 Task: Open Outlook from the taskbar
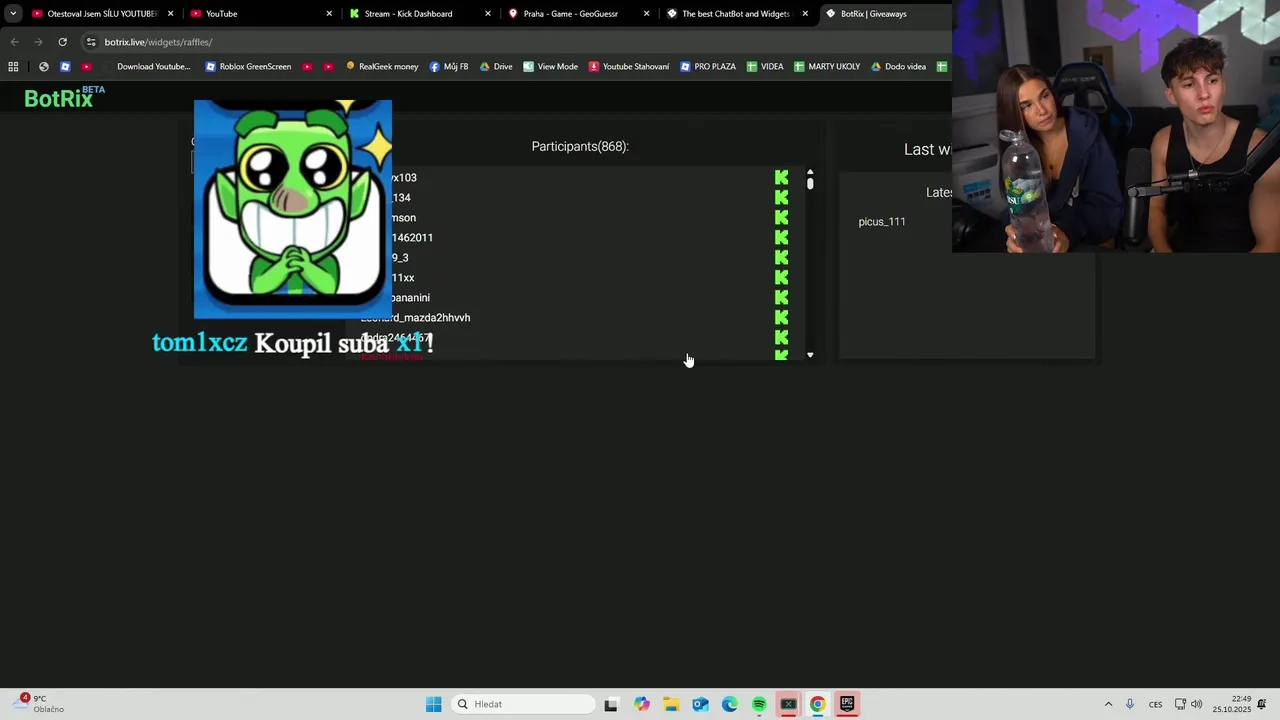point(700,704)
